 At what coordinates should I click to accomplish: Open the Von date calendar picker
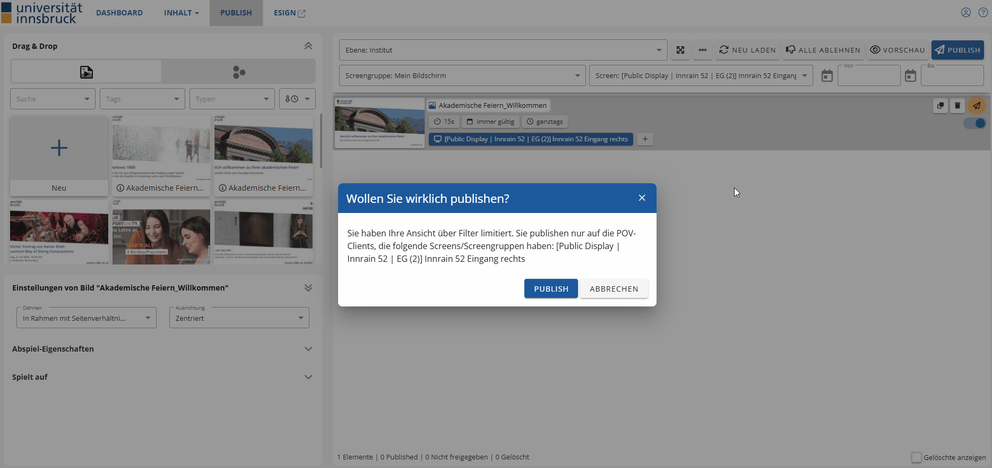click(827, 76)
